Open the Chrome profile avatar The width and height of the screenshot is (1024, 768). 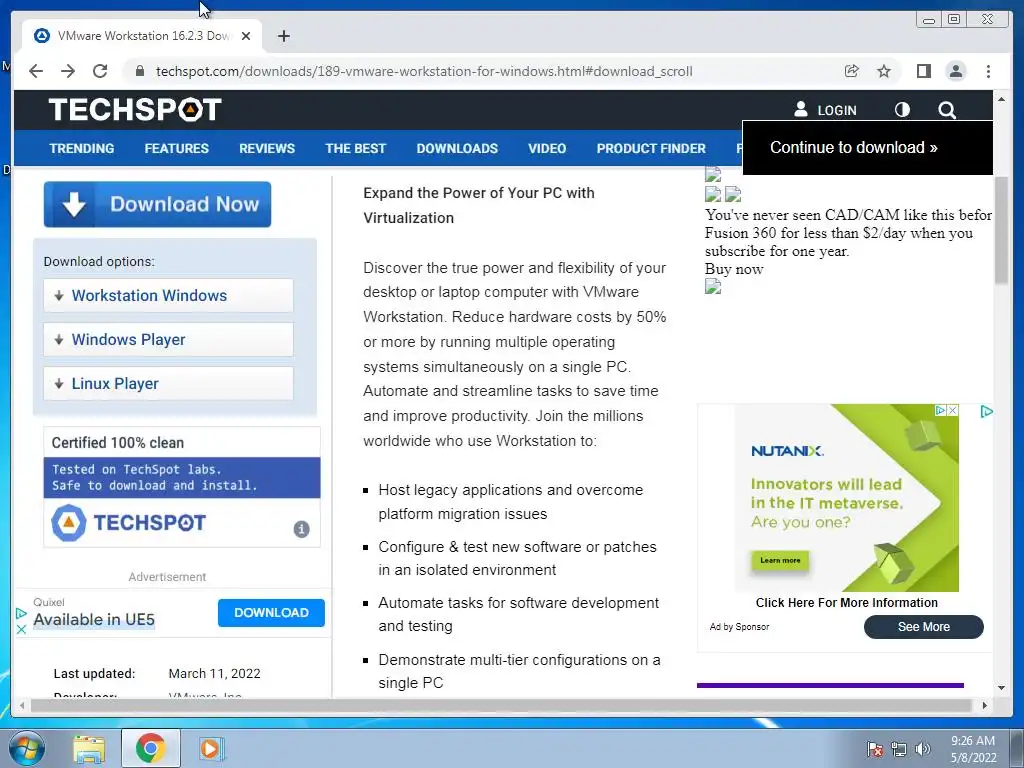(955, 71)
